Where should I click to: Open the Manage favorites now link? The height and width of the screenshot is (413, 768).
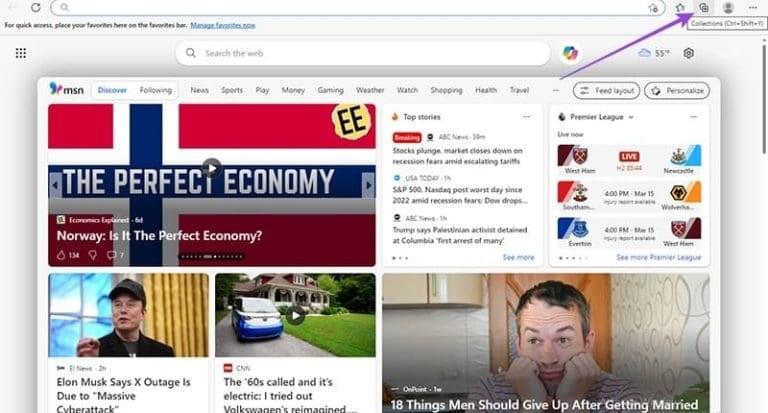[x=223, y=25]
